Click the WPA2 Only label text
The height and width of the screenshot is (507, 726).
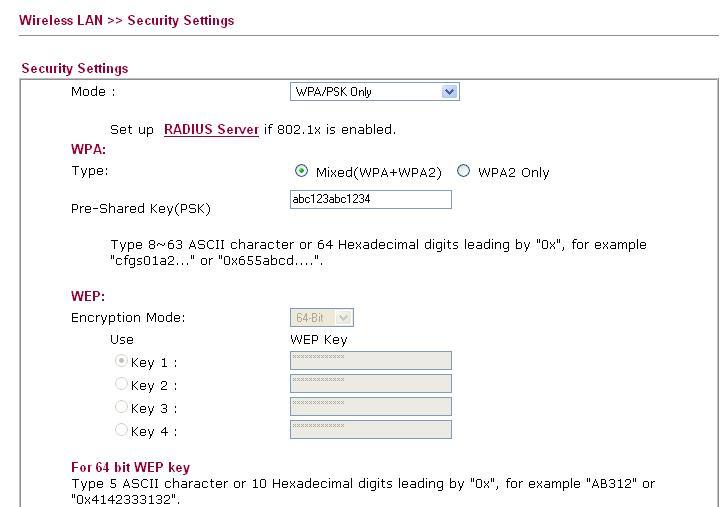click(x=513, y=172)
